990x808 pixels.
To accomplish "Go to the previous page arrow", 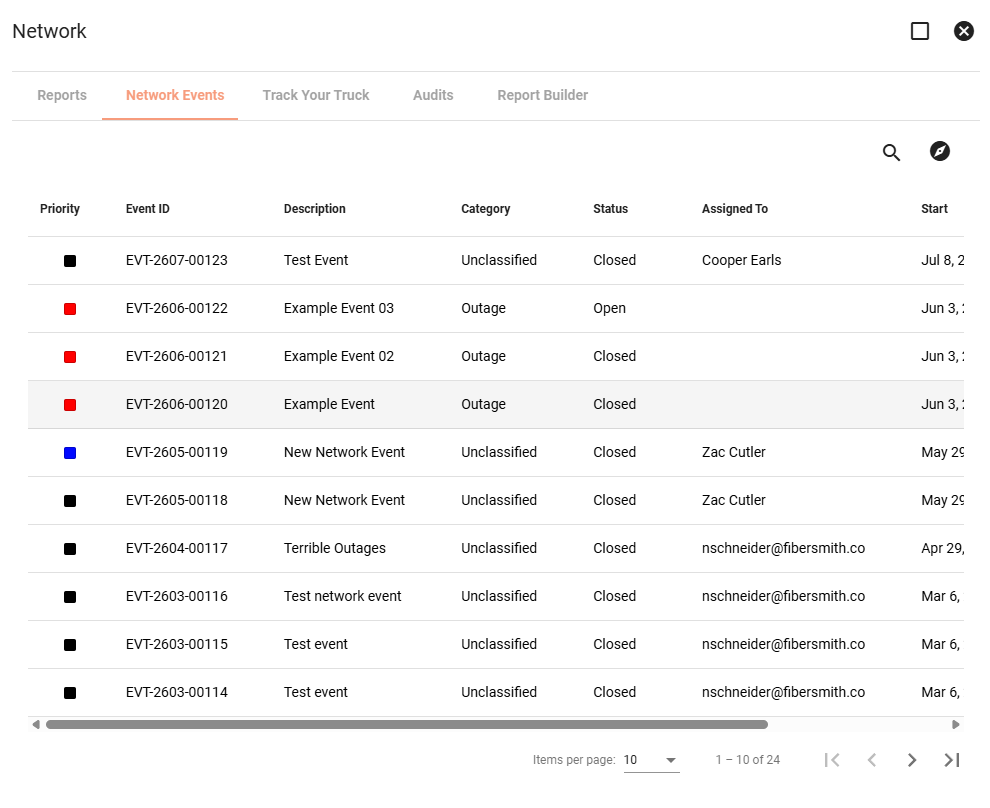I will tap(872, 760).
